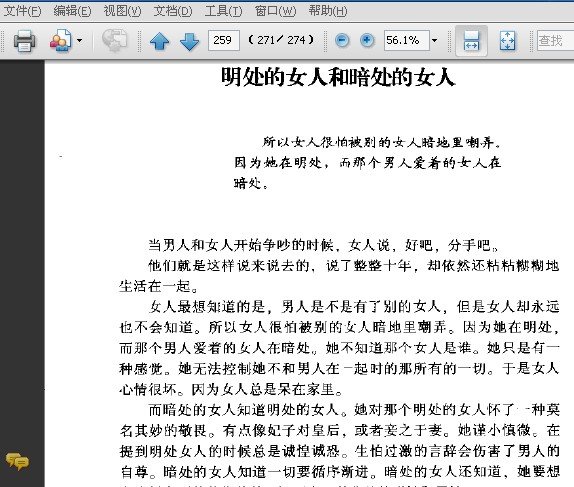Open the zoom level dropdown arrow
This screenshot has width=574, height=487.
coord(435,40)
